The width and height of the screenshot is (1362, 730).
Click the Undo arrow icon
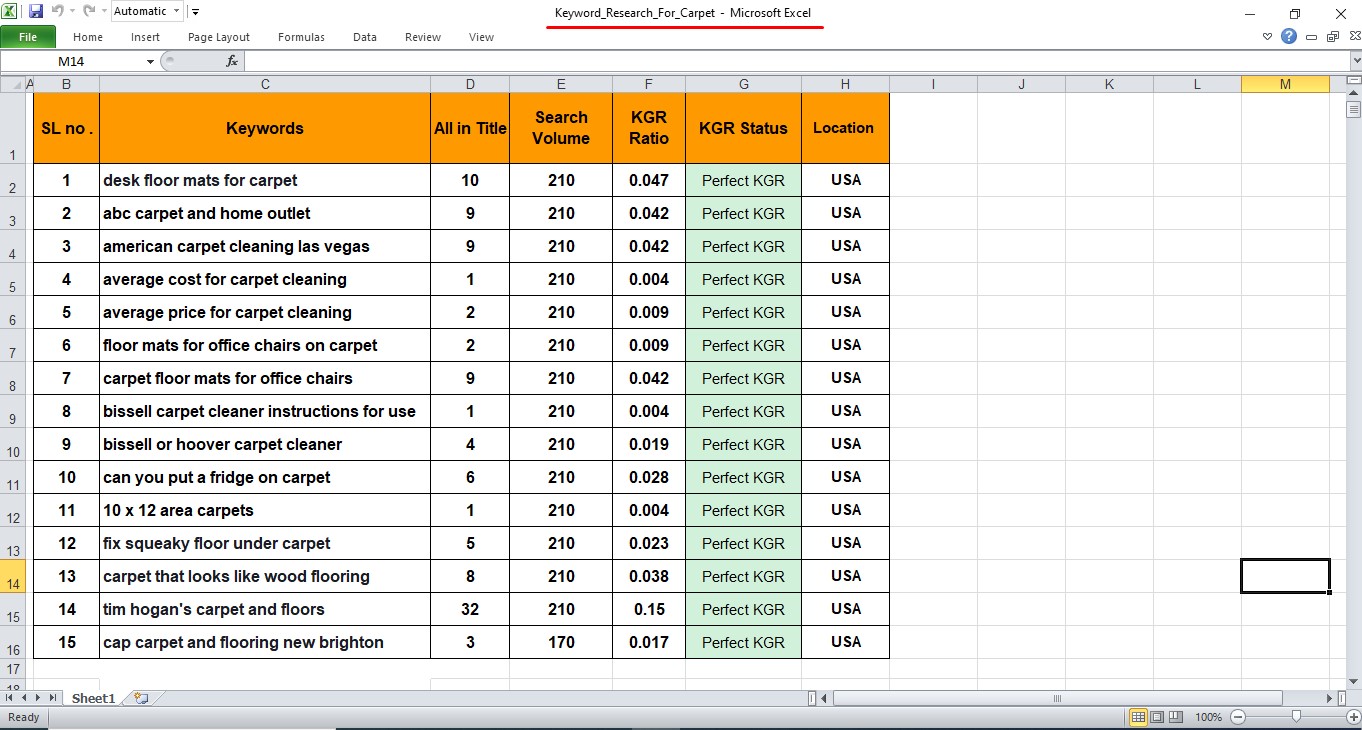click(x=58, y=12)
